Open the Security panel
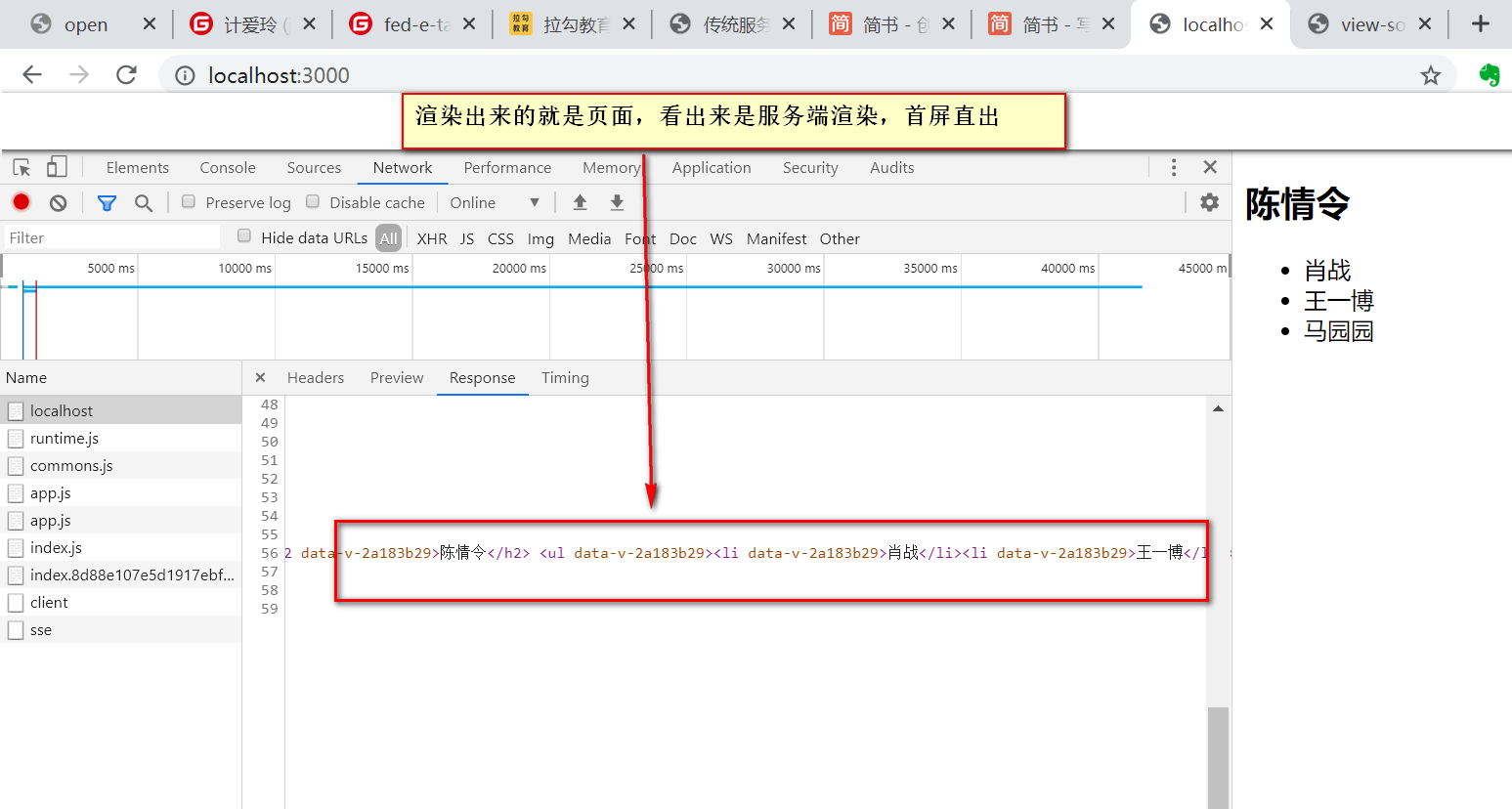 click(x=810, y=167)
